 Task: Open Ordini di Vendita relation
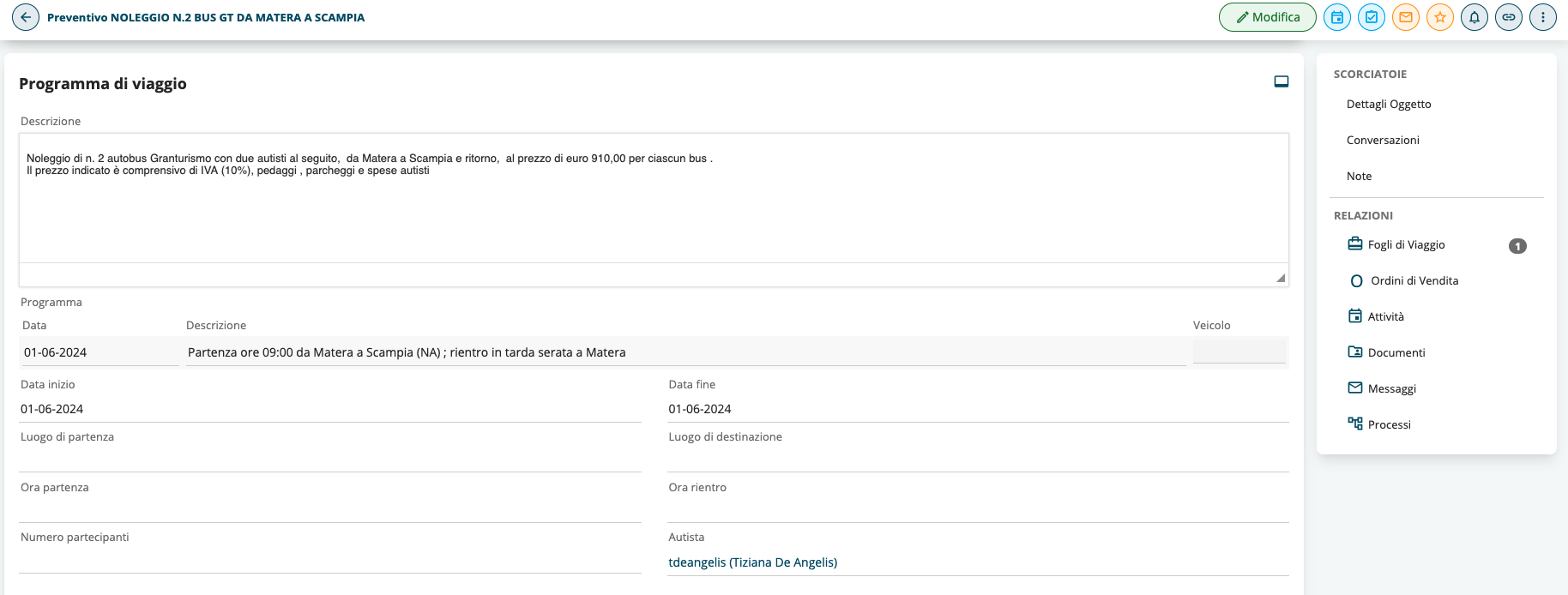1414,280
